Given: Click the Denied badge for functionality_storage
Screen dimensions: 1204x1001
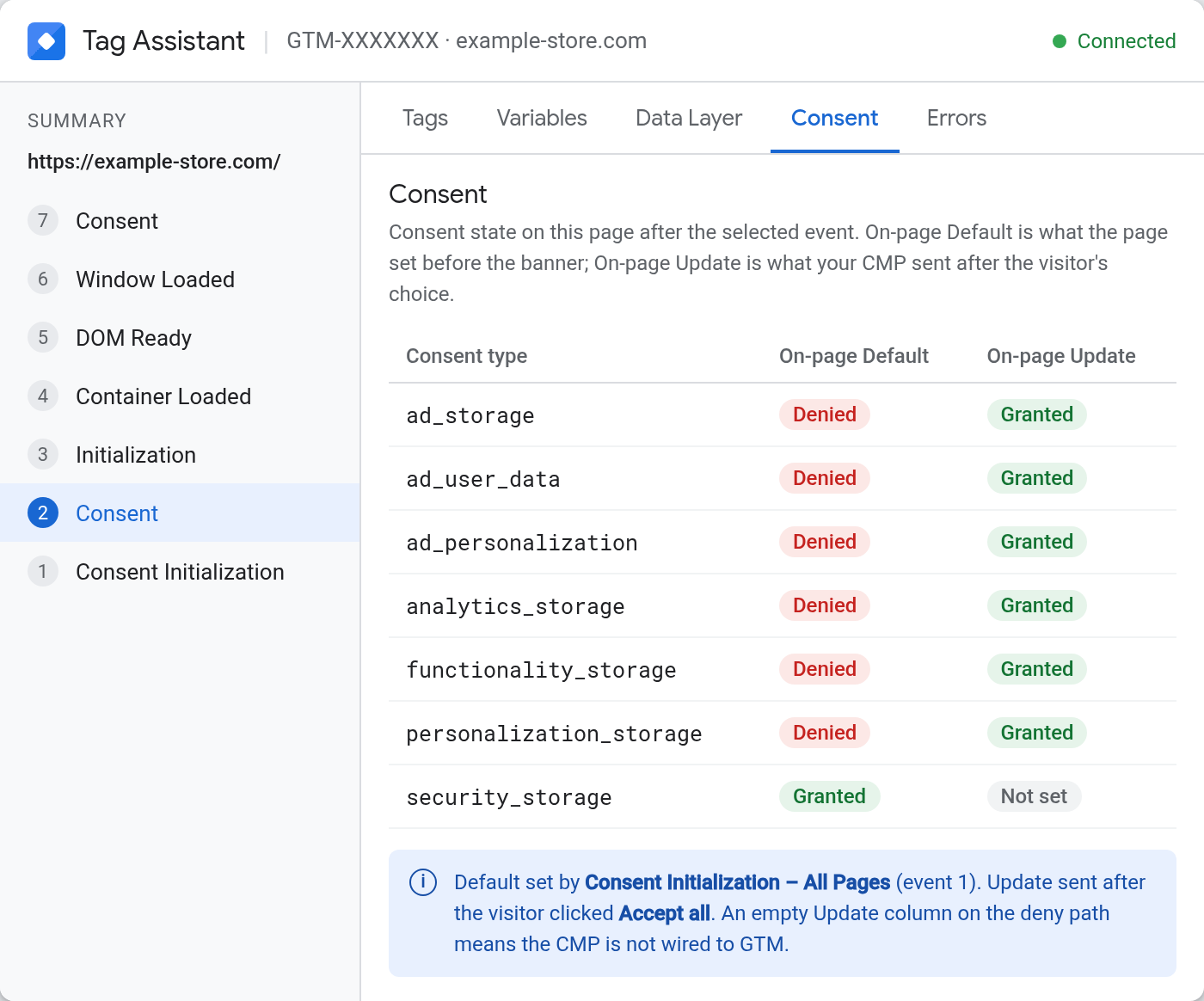Looking at the screenshot, I should 825,669.
